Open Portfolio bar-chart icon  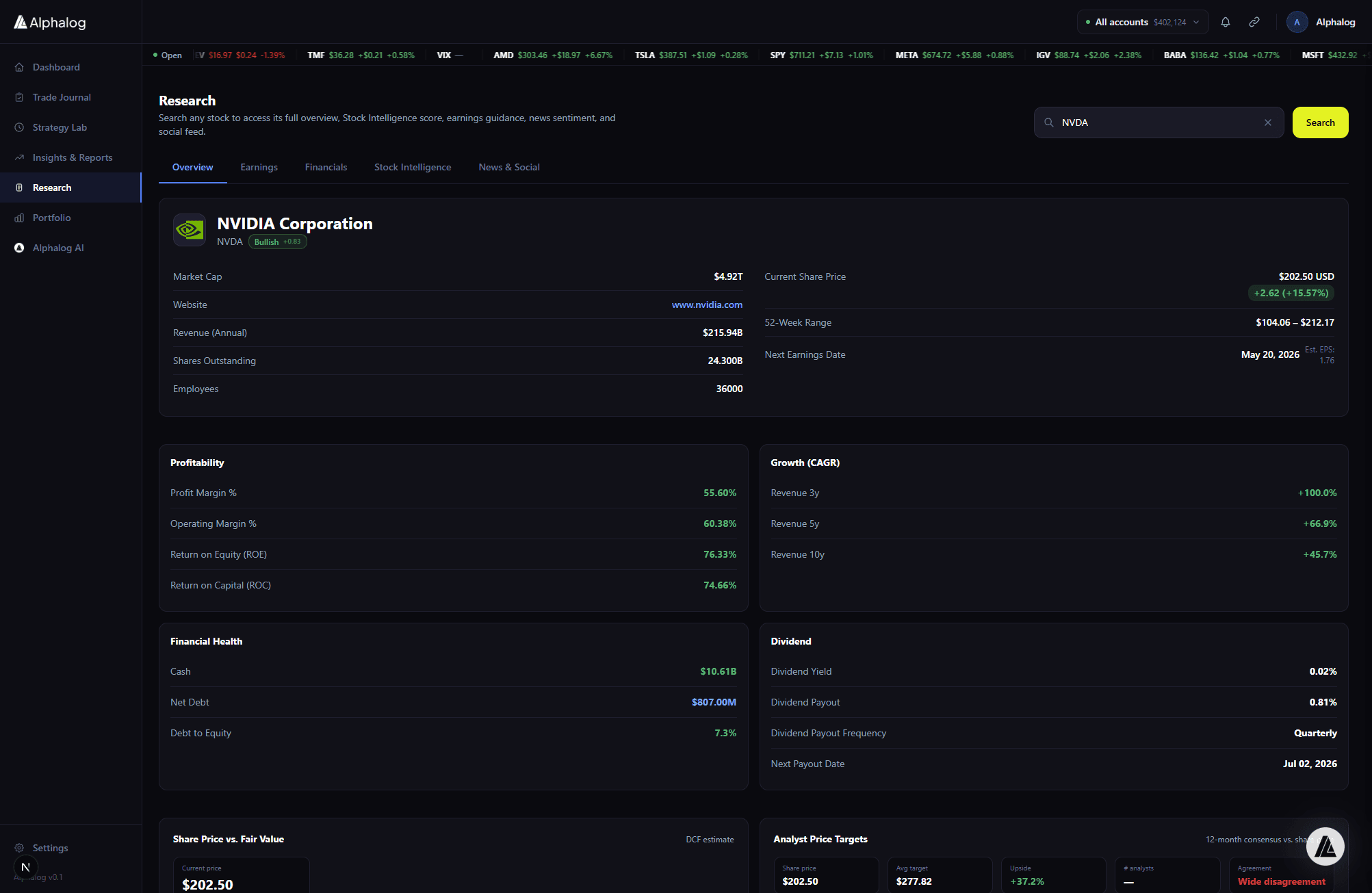[19, 218]
